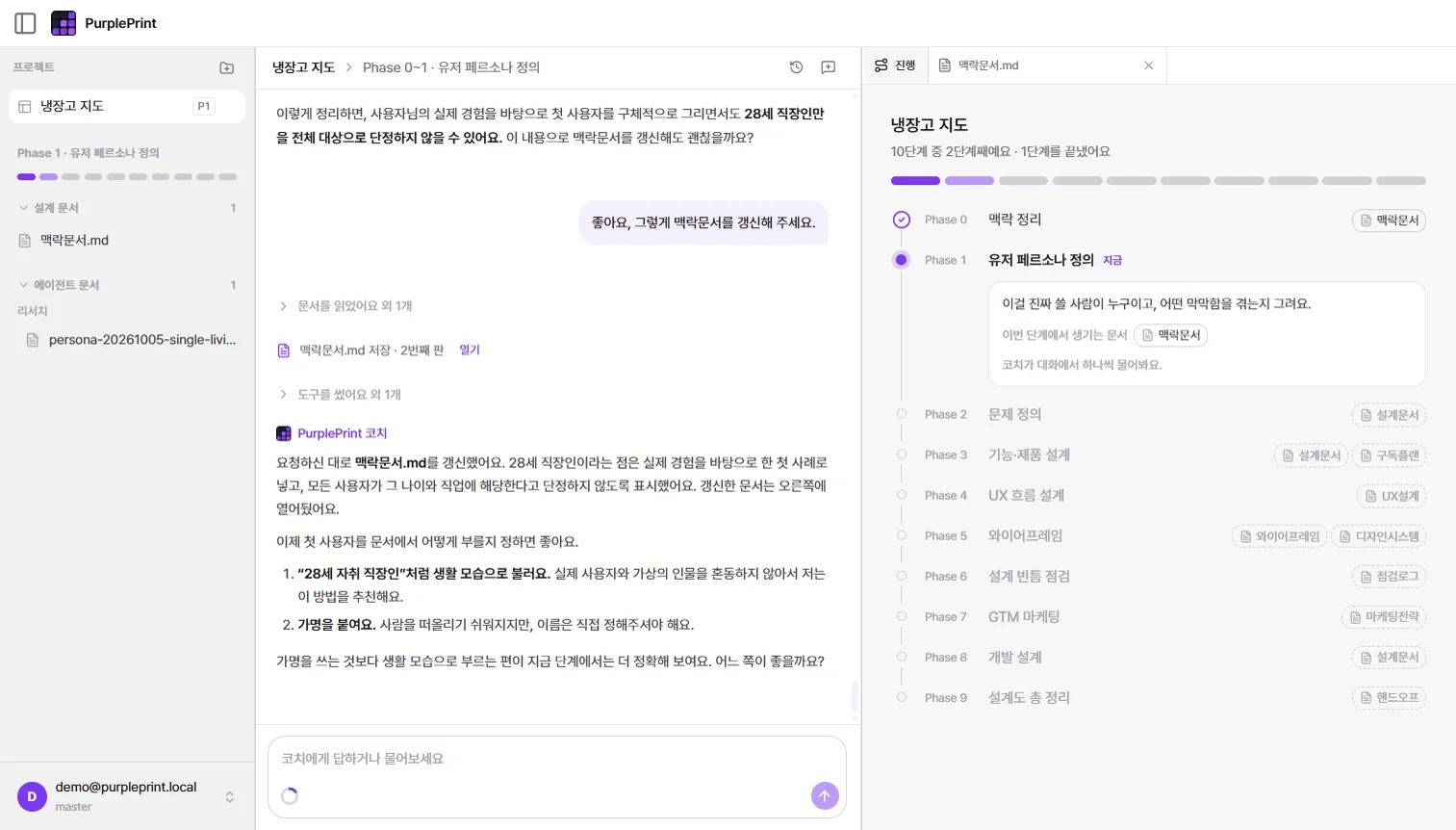Switch to the 맥락문서.md tab
Viewport: 1456px width, 830px height.
point(1046,65)
